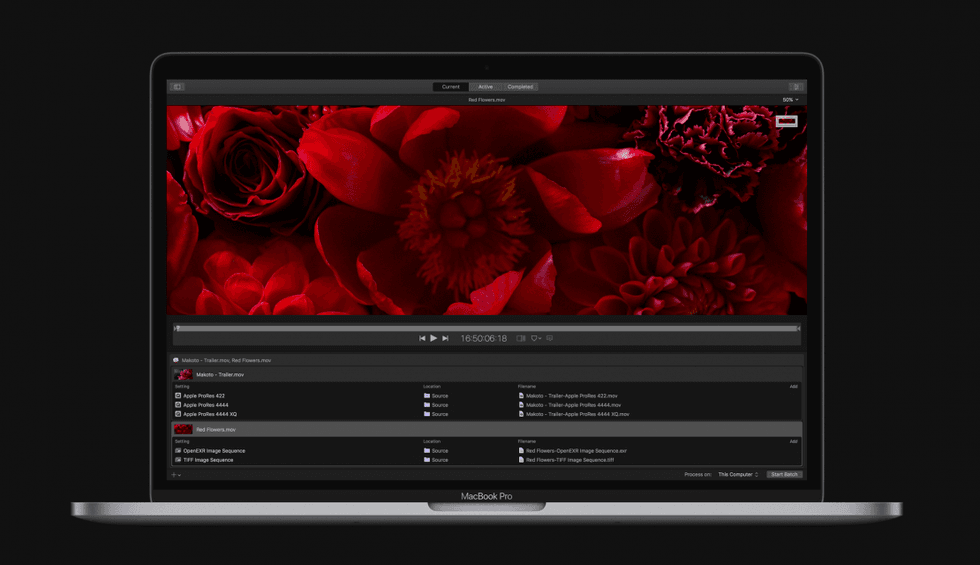The image size is (980, 565).
Task: Play the Red Flowers preview
Action: tap(434, 338)
